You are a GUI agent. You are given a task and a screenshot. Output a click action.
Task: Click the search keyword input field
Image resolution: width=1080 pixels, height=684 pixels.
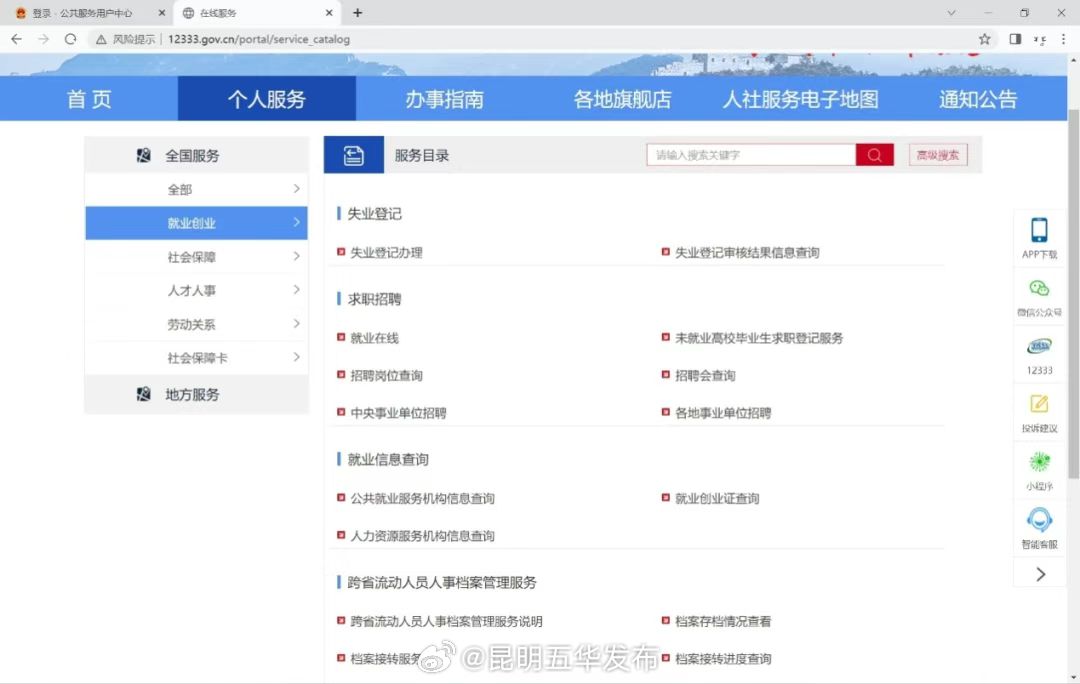point(750,154)
